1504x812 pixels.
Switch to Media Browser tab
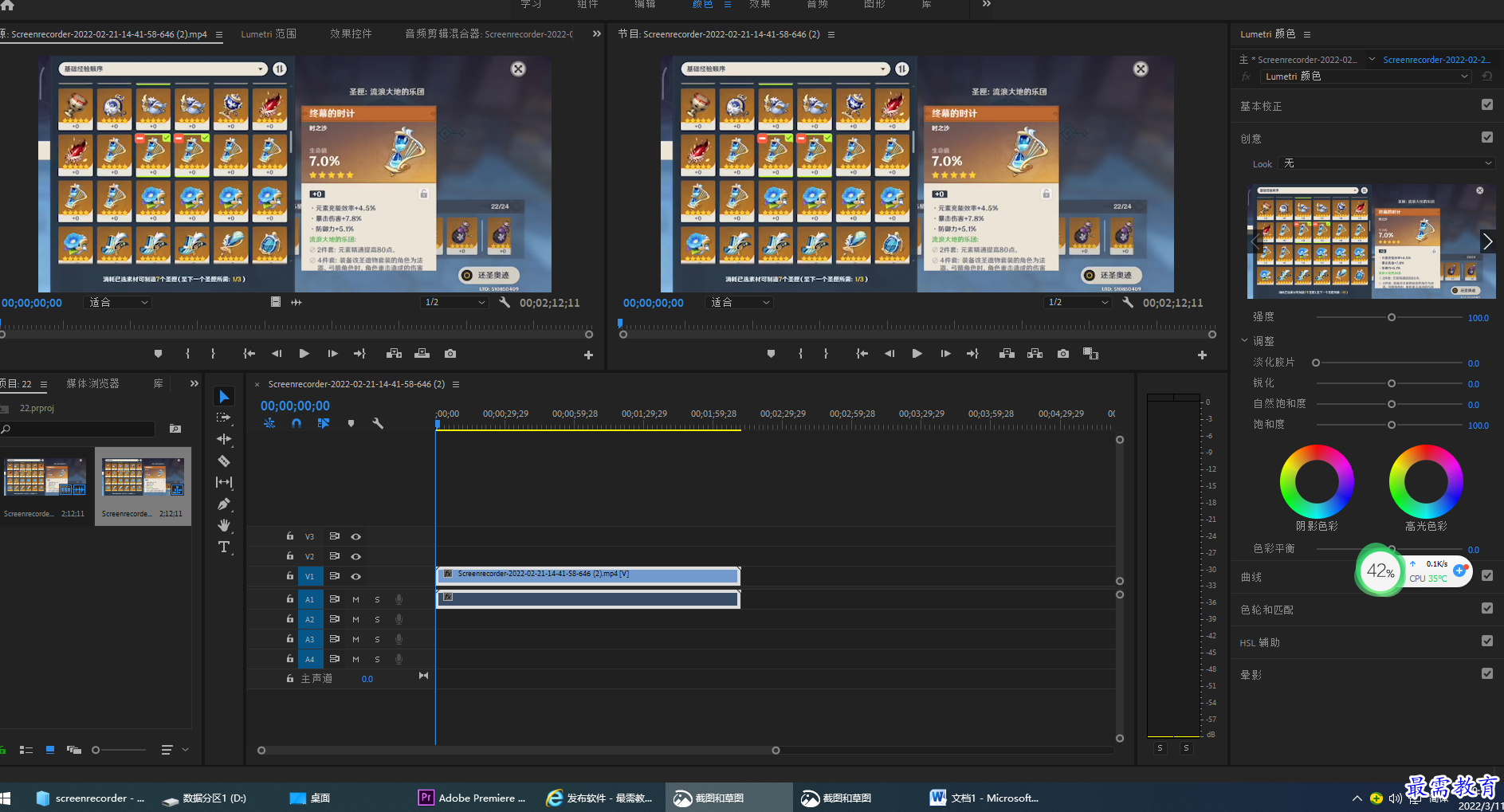click(x=92, y=383)
